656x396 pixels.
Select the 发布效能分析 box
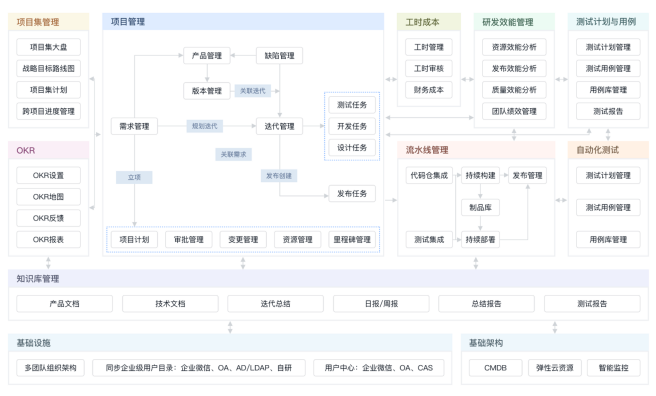tap(514, 68)
